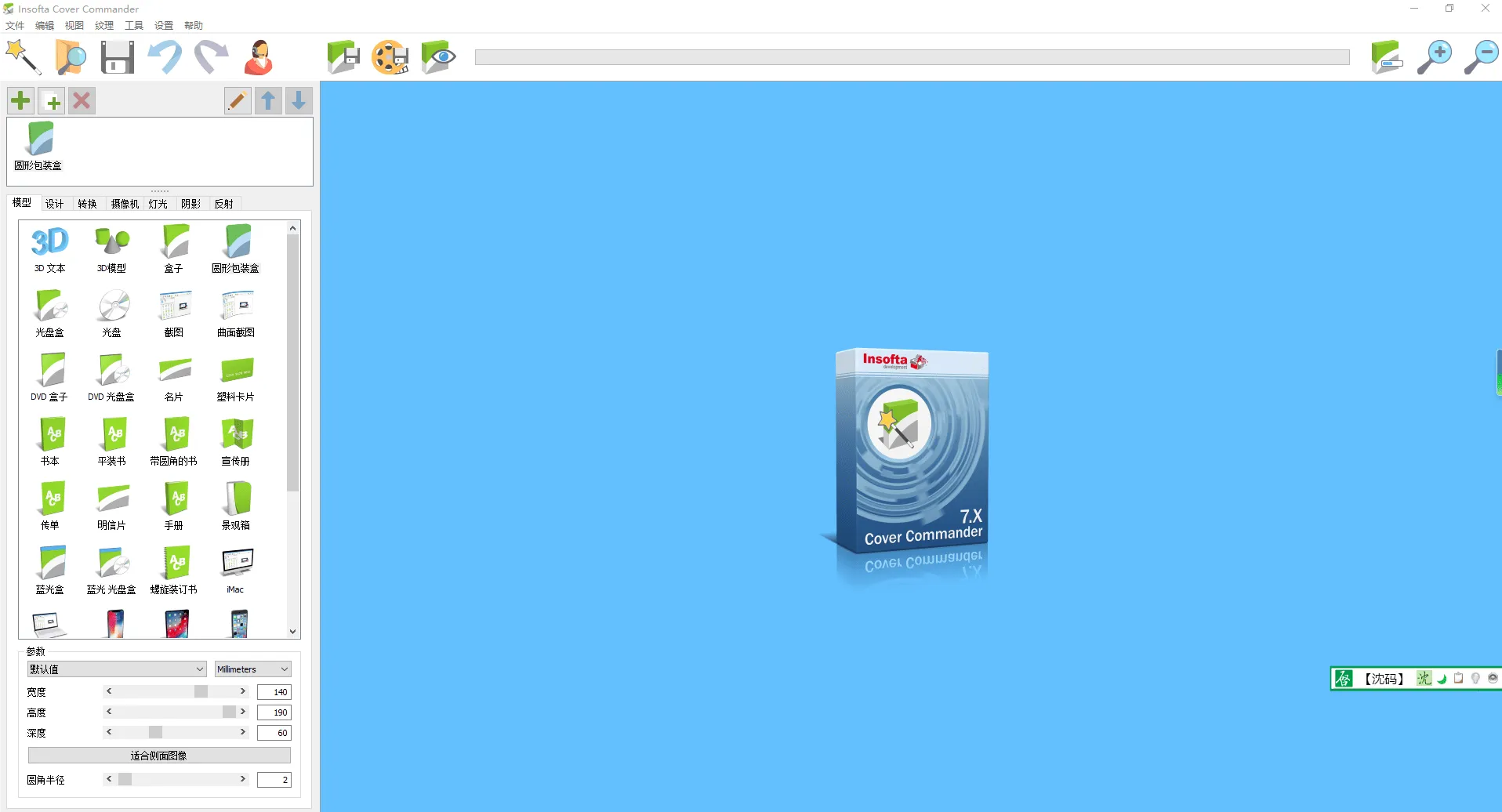The width and height of the screenshot is (1502, 812).
Task: Click the 高度 value input field
Action: click(x=274, y=712)
